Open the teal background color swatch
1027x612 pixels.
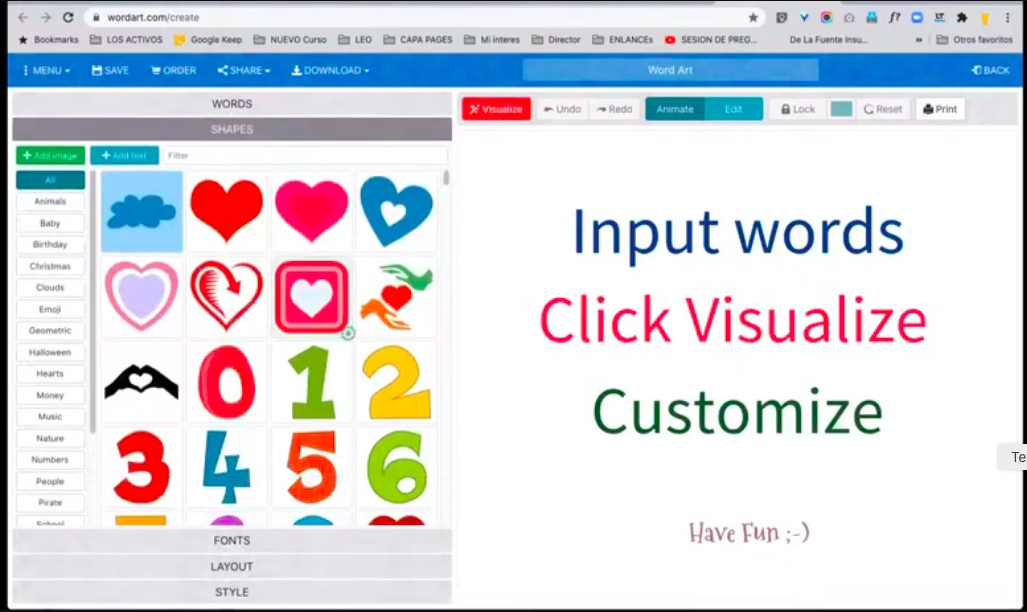[x=841, y=109]
